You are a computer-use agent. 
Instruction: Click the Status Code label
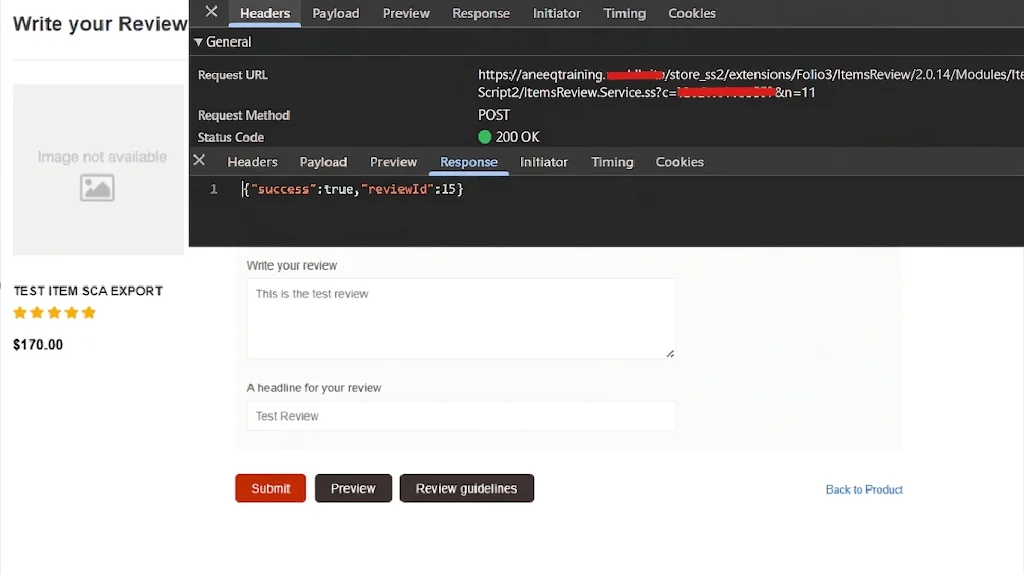coord(231,137)
